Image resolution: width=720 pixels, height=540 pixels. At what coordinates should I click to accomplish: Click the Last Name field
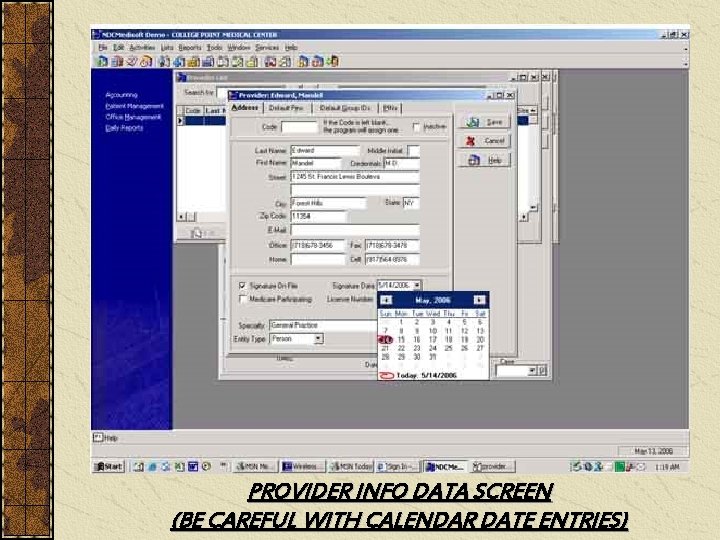(325, 151)
